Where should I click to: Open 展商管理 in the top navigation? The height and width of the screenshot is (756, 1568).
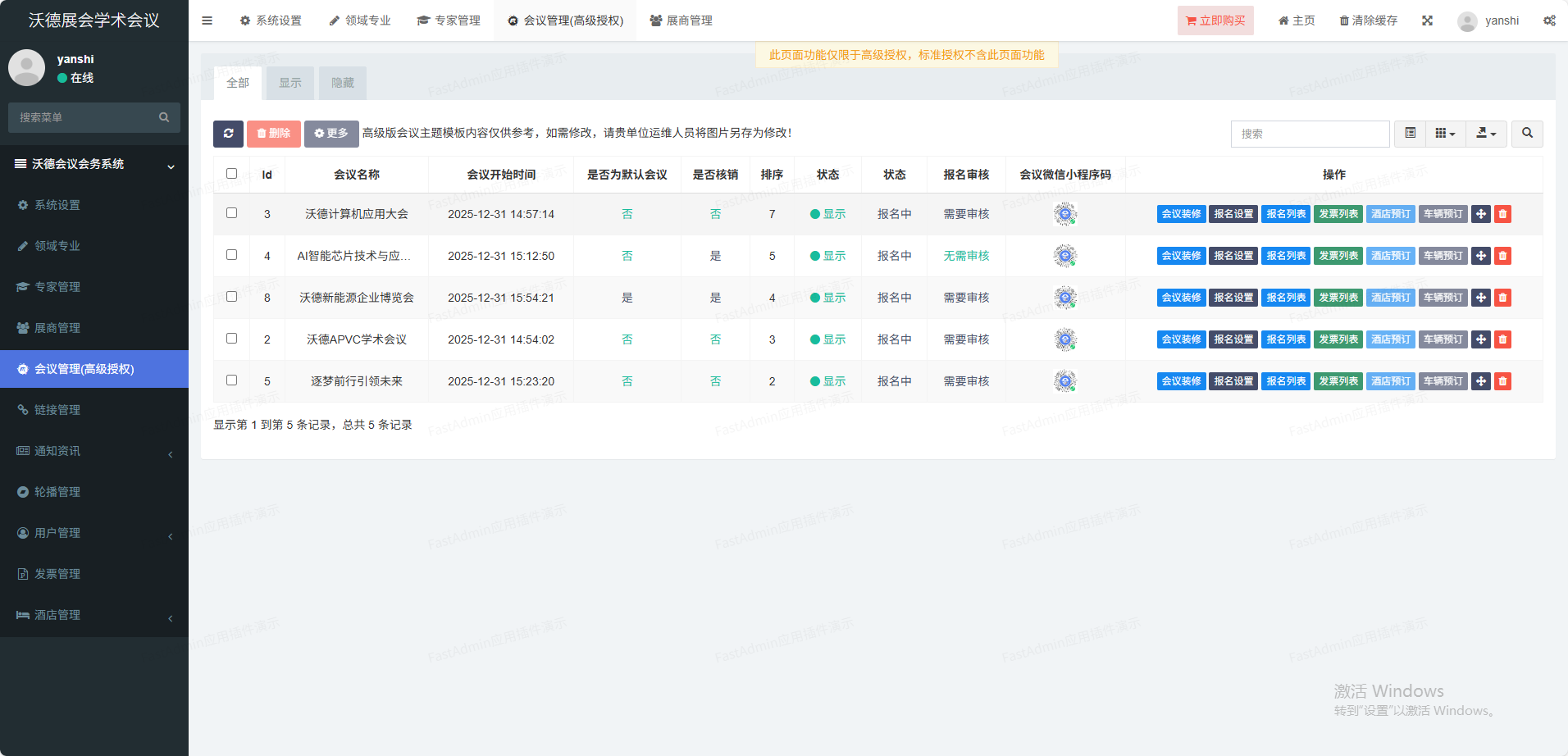point(681,20)
